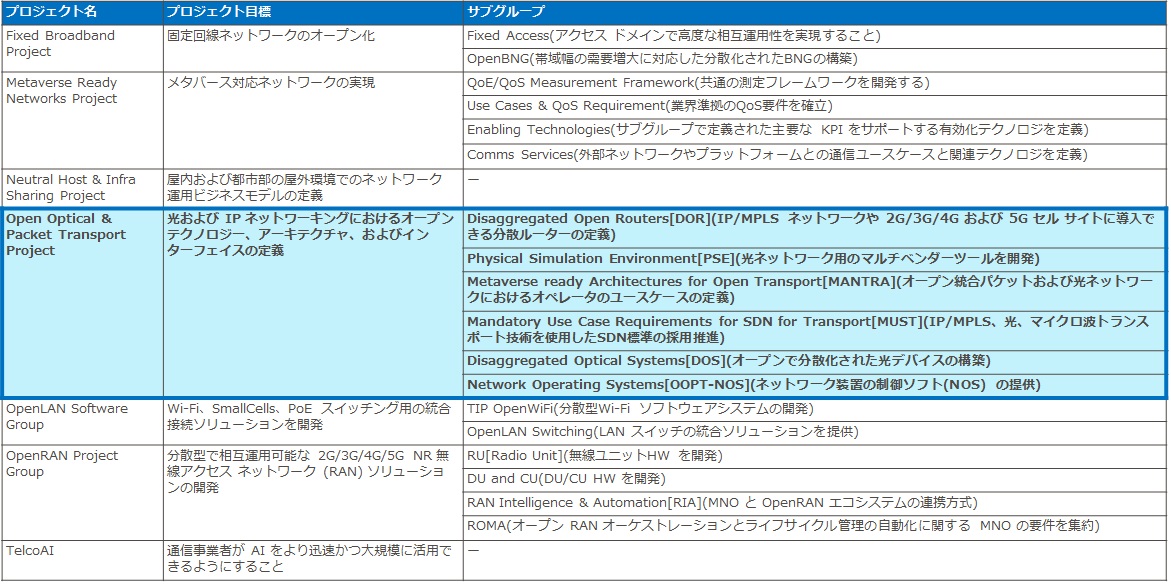Select the TelcoAI project cell
This screenshot has width=1171, height=585.
click(82, 560)
